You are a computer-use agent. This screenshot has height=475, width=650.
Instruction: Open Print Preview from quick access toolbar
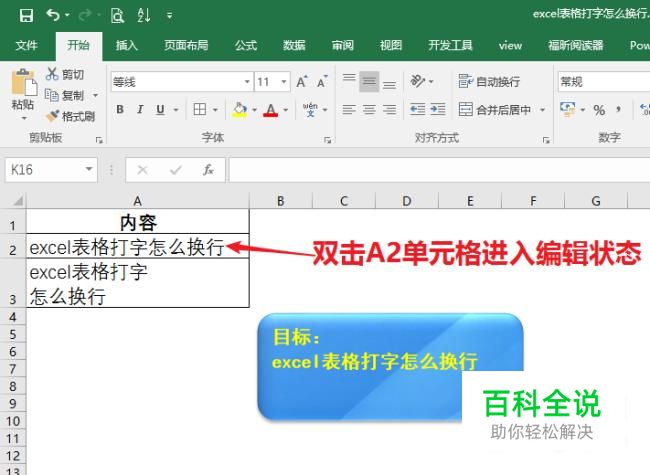117,16
